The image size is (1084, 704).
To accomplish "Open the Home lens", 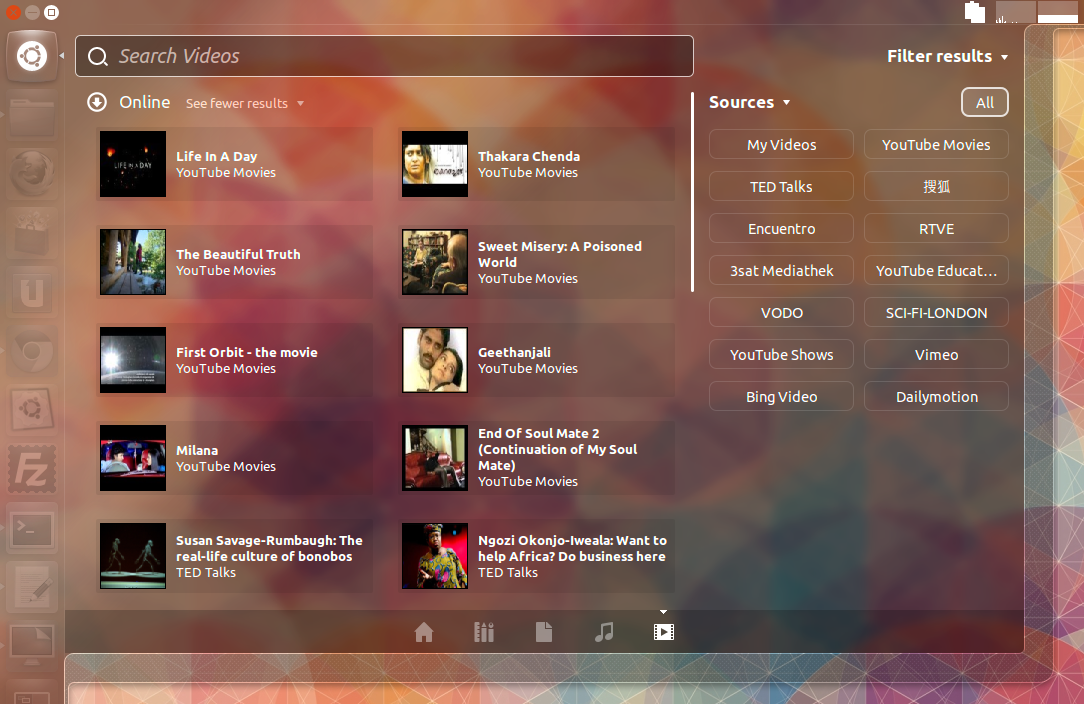I will 424,632.
